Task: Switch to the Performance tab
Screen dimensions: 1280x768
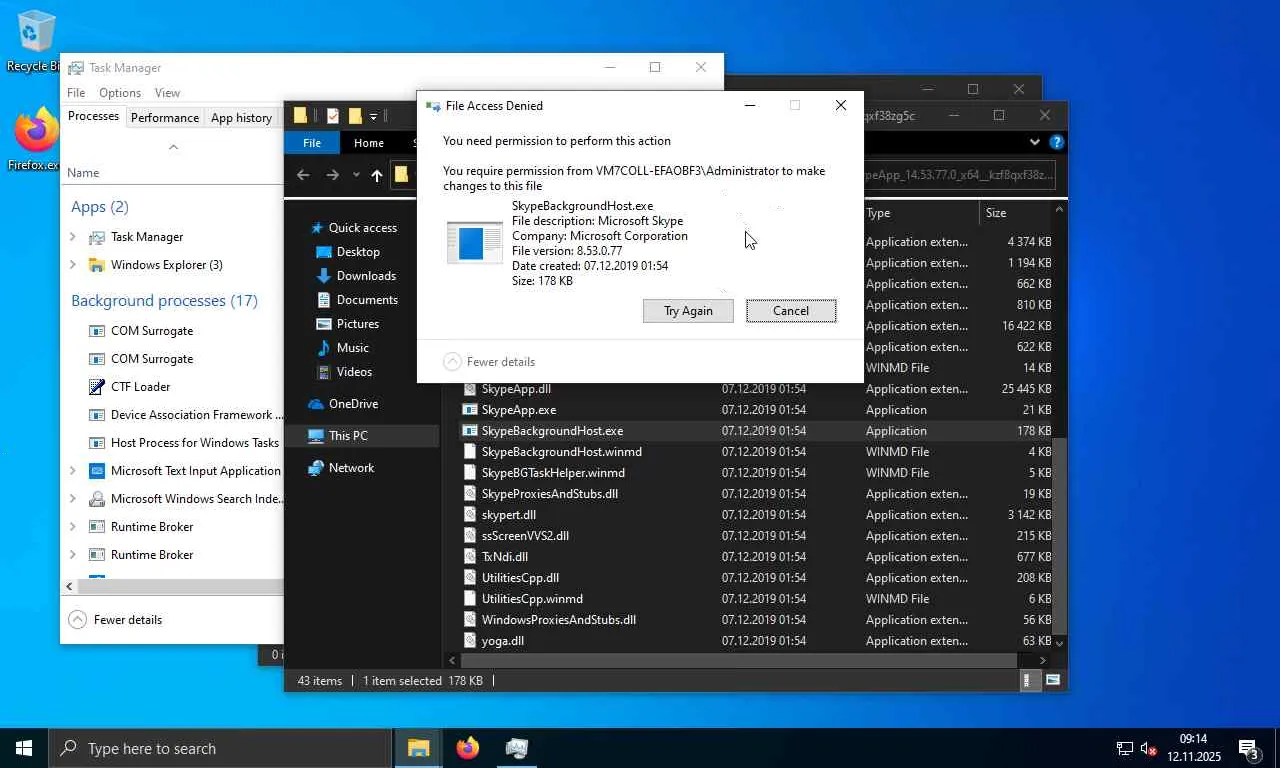Action: click(x=165, y=117)
